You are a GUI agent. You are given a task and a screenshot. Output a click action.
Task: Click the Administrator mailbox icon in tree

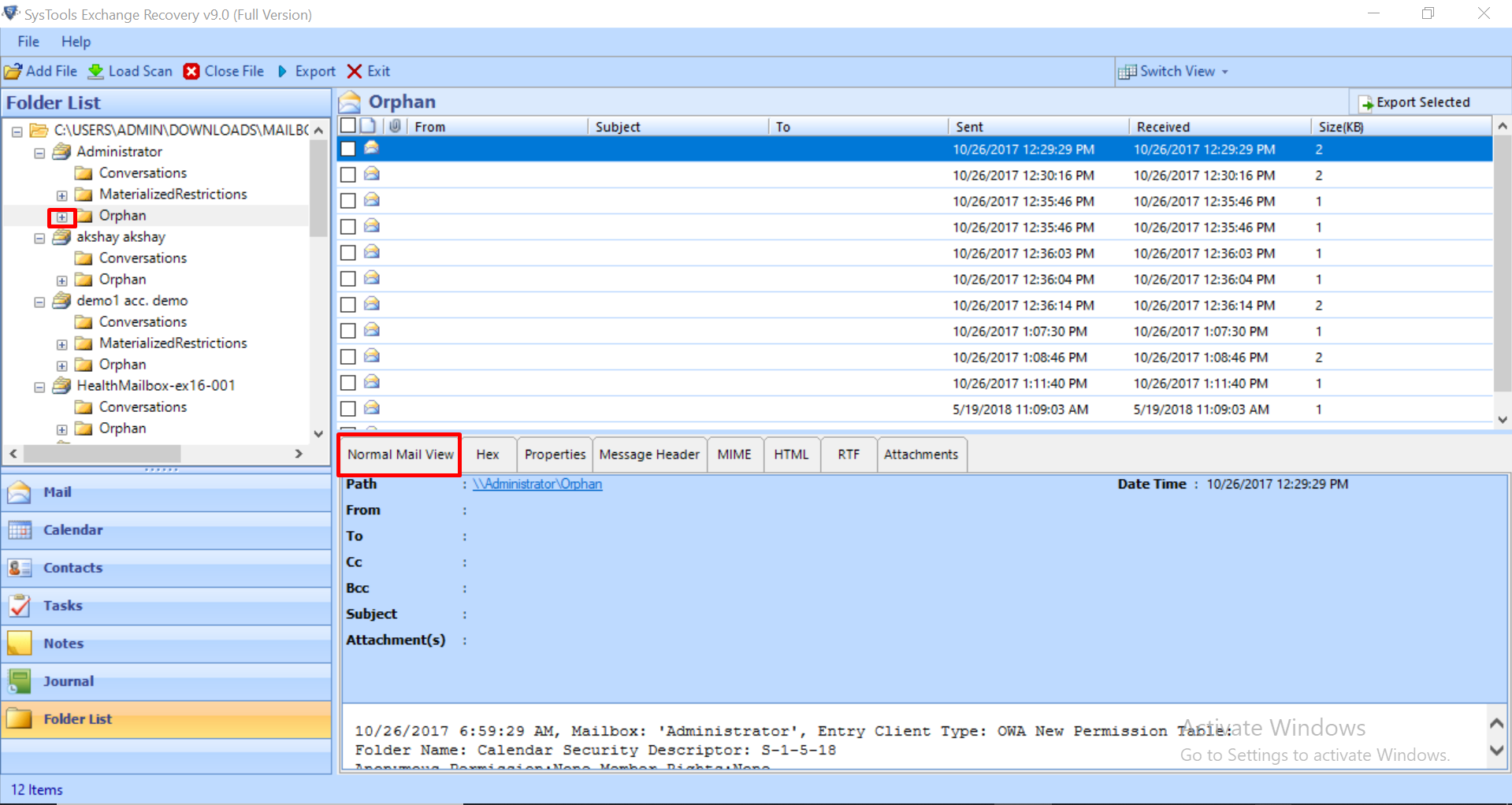click(x=61, y=151)
